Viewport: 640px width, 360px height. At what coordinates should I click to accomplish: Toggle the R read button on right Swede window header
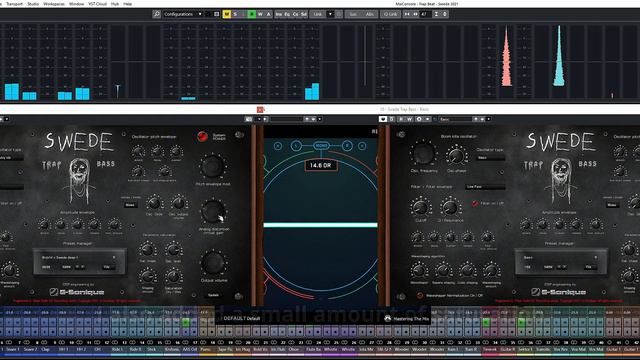(401, 119)
